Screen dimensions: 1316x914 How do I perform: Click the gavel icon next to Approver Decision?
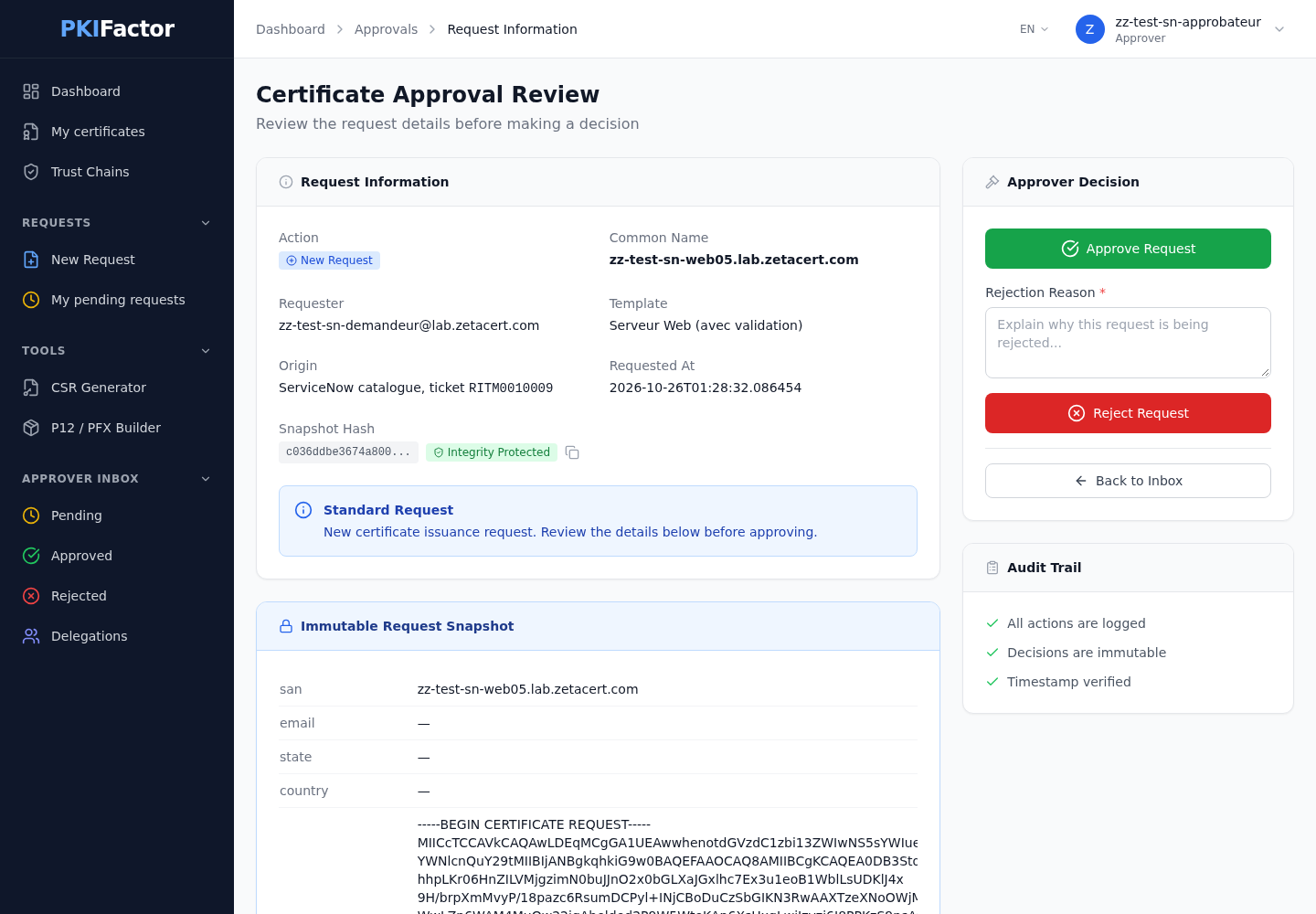pos(992,182)
